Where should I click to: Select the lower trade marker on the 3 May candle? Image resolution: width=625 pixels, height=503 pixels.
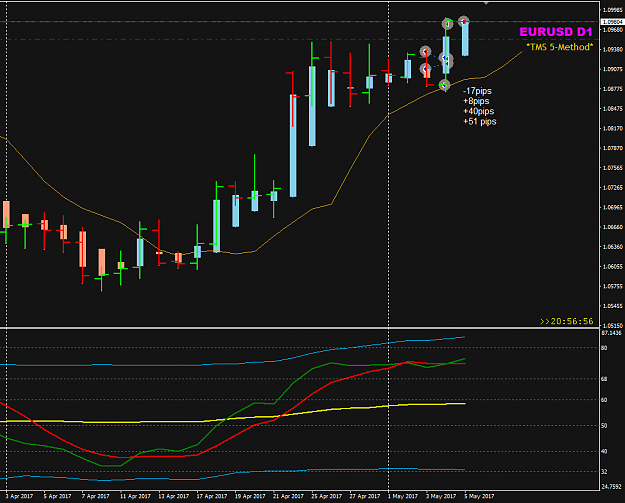tap(425, 69)
